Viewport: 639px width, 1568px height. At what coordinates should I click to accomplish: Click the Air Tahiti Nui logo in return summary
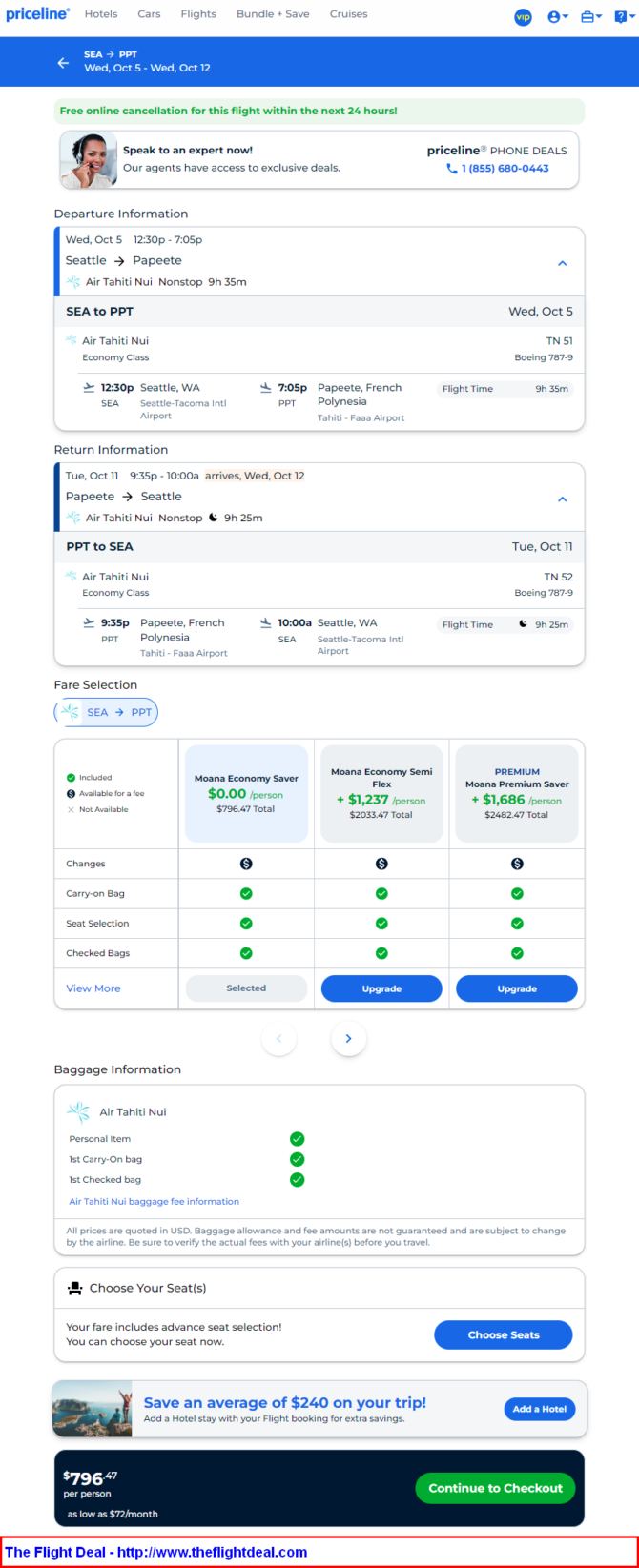(x=72, y=518)
